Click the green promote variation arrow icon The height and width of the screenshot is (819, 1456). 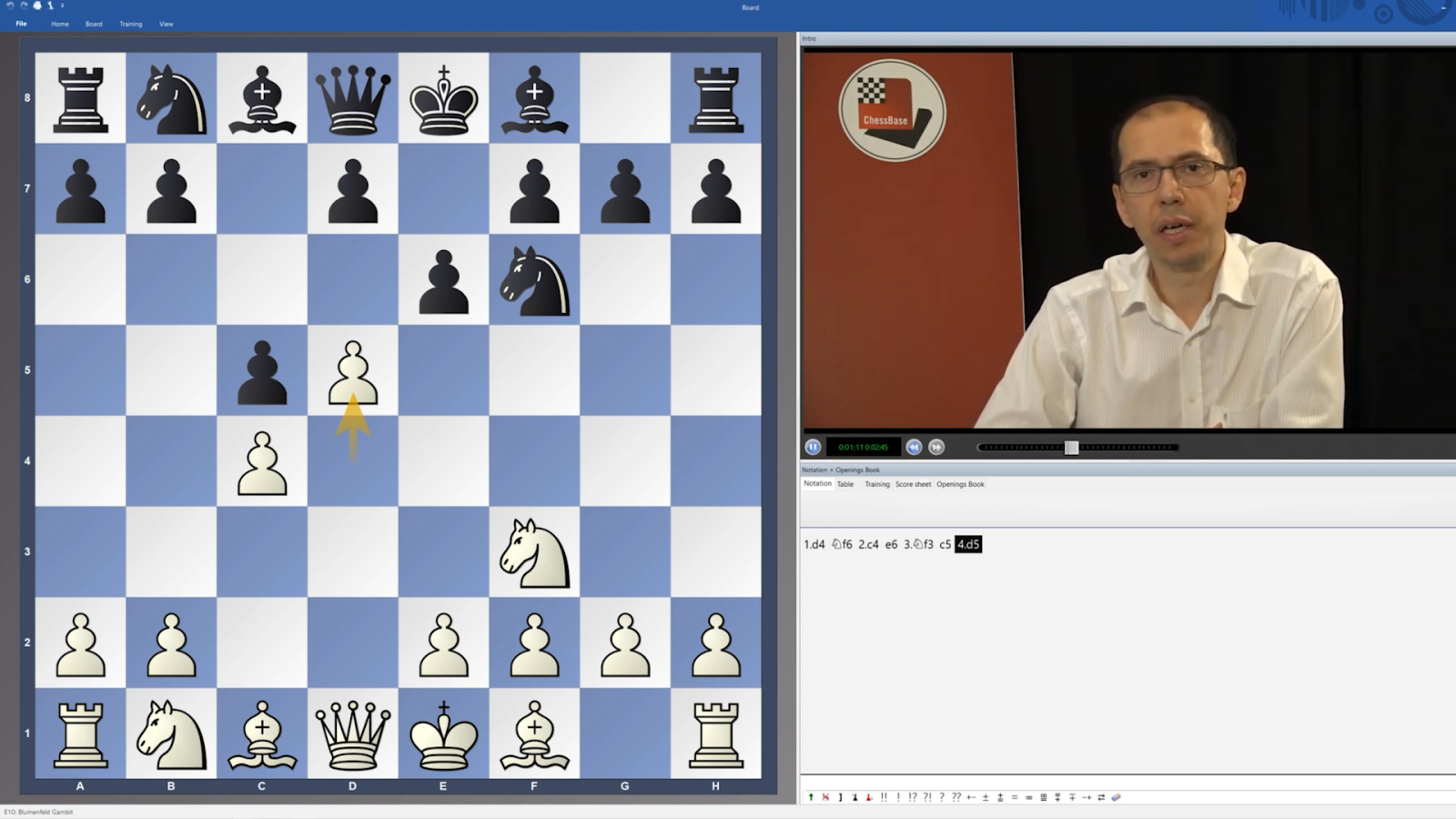[x=811, y=797]
